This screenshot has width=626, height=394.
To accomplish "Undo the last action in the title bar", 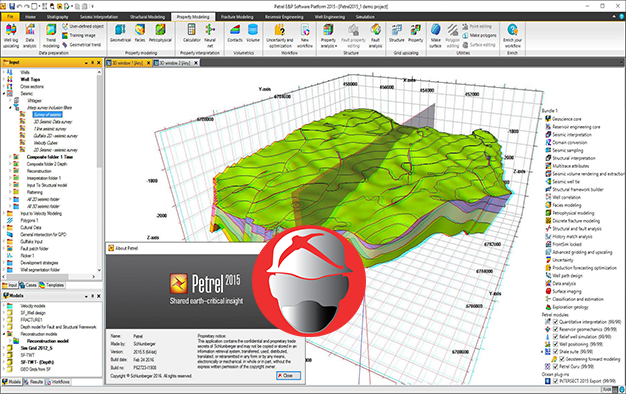I will (20, 6).
